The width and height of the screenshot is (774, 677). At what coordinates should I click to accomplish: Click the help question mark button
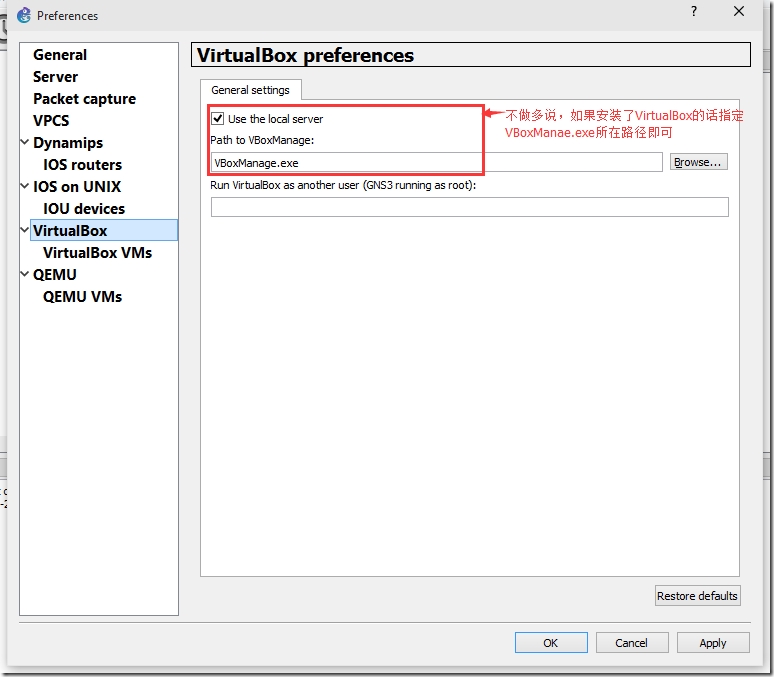tap(694, 11)
